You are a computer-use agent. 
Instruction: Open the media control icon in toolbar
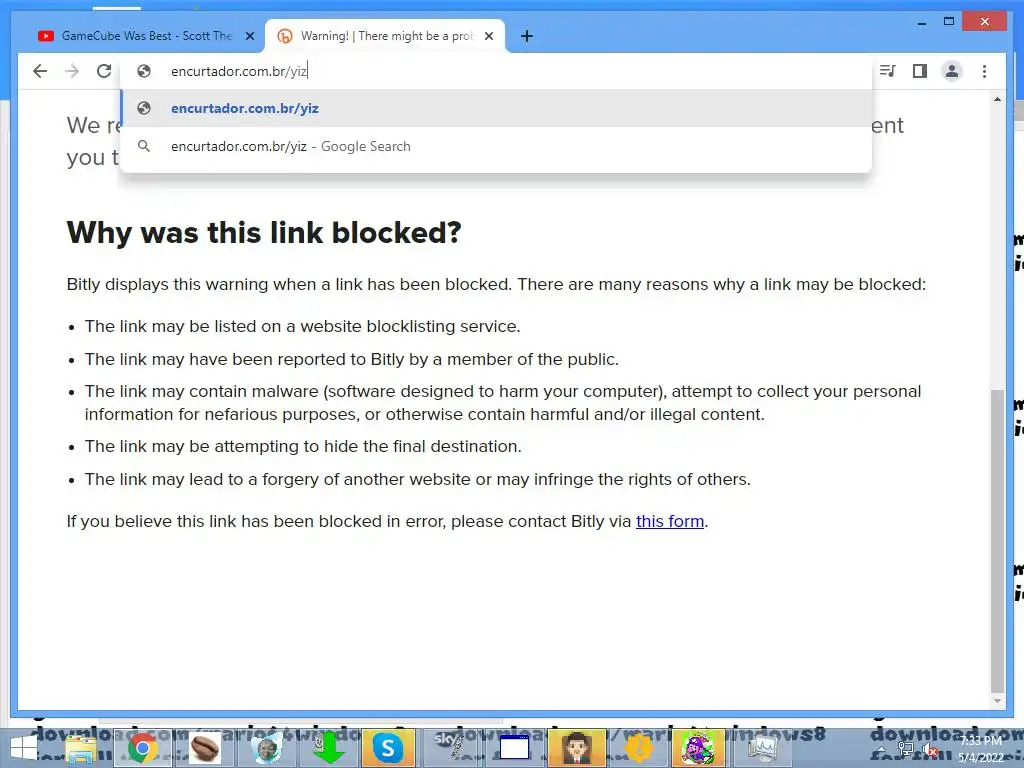click(888, 71)
